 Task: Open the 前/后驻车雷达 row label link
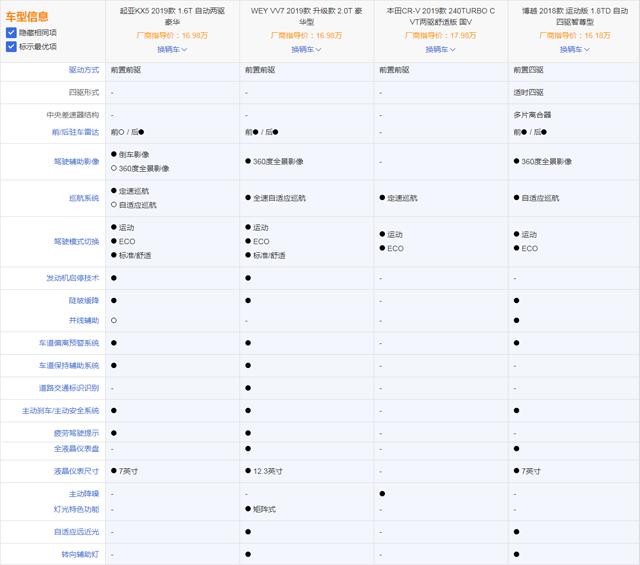76,132
